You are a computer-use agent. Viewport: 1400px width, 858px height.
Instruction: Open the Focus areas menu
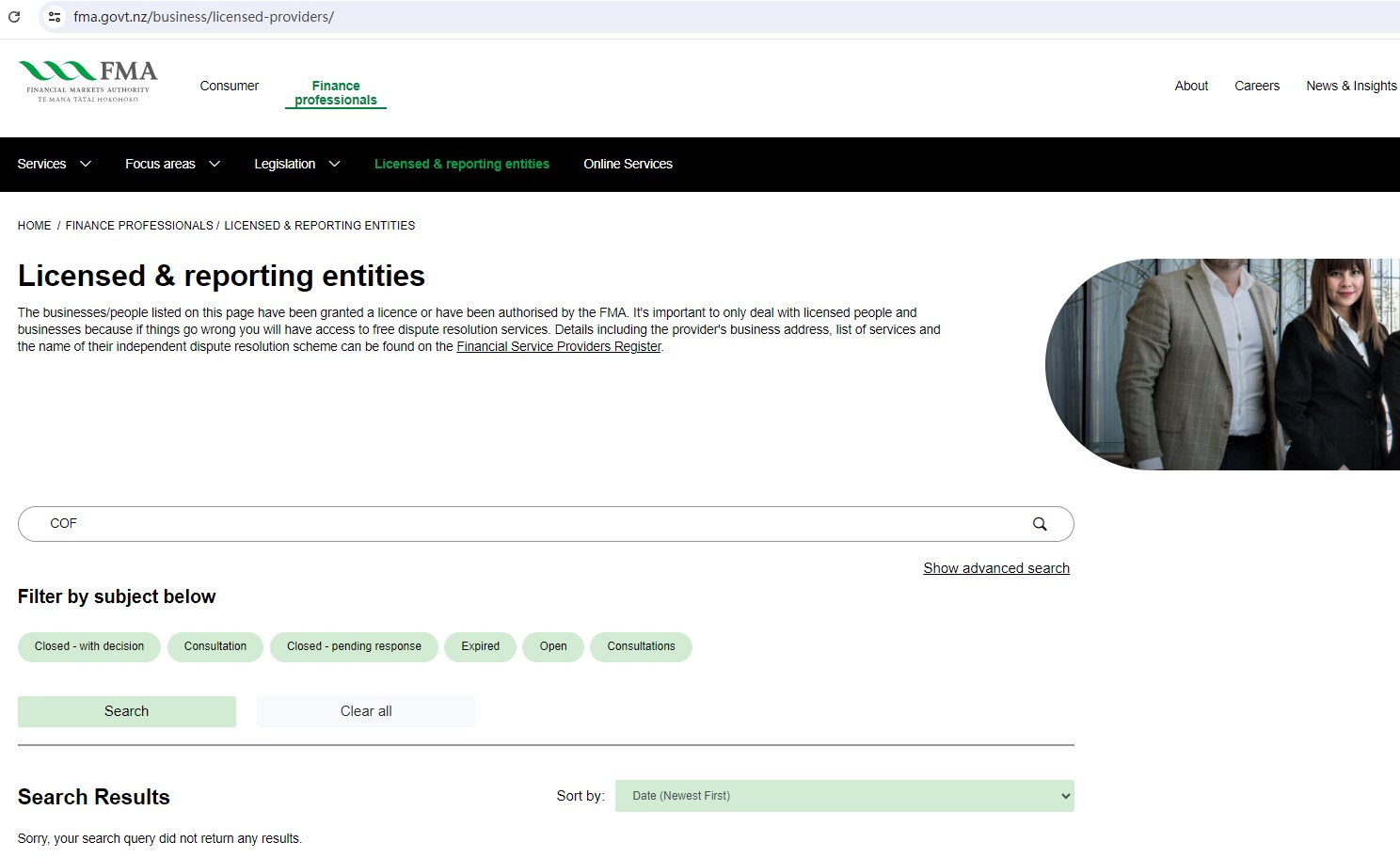[x=160, y=164]
